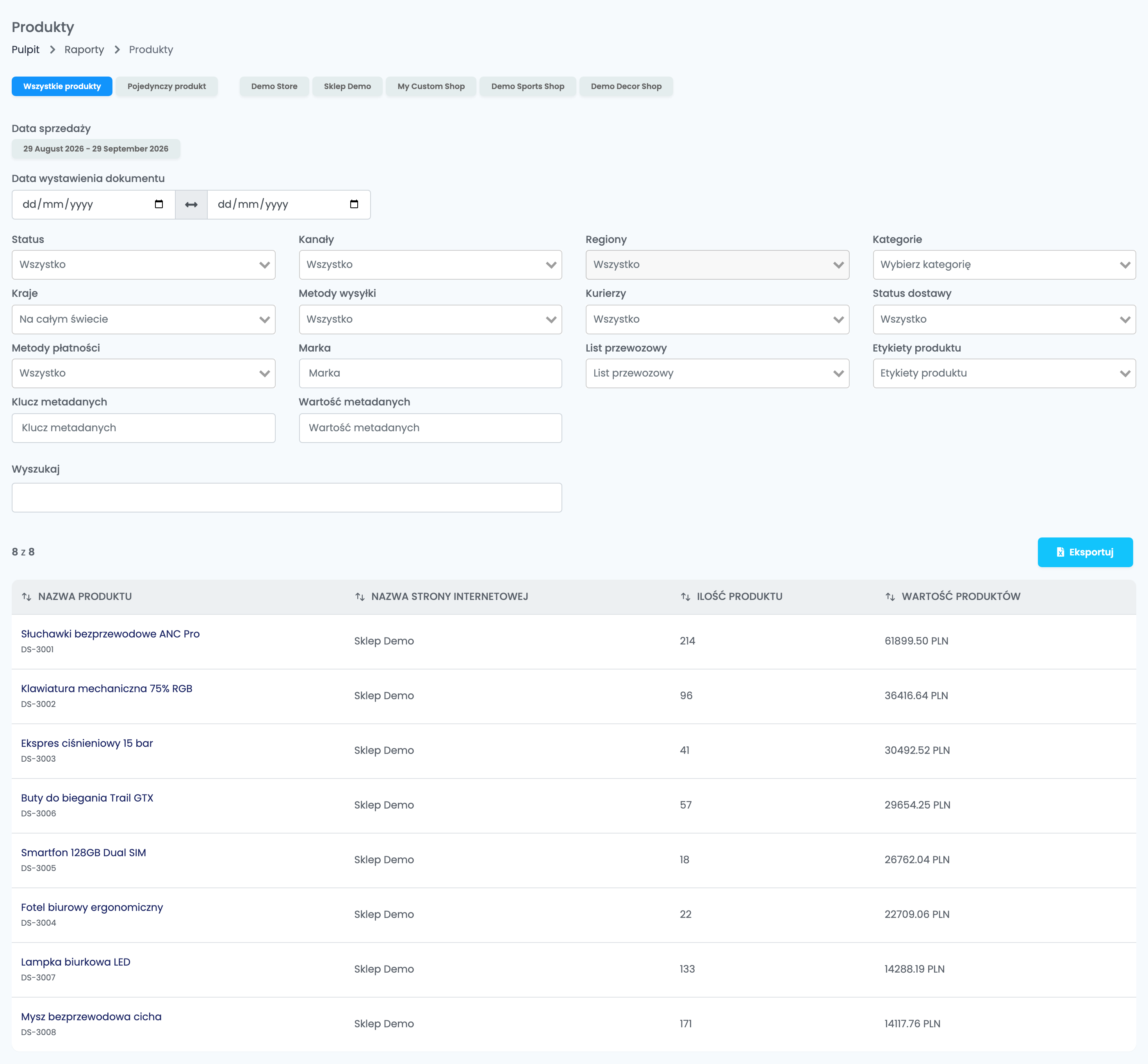
Task: Open the Status dropdown
Action: 143,265
